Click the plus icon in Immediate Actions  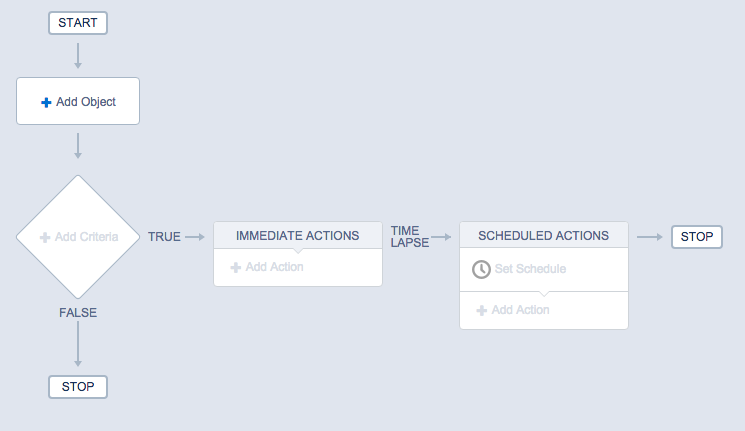pos(236,267)
